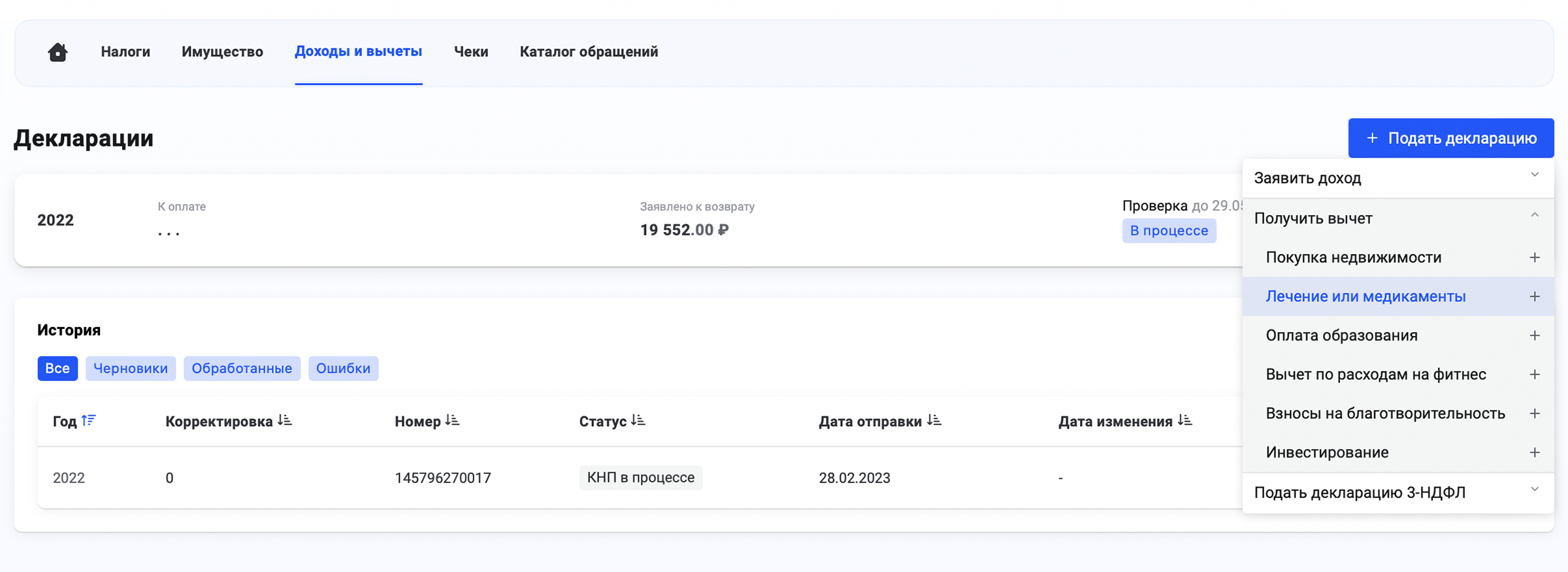Click Подать декларацию 3-НДФЛ label
The height and width of the screenshot is (572, 1568).
1360,492
